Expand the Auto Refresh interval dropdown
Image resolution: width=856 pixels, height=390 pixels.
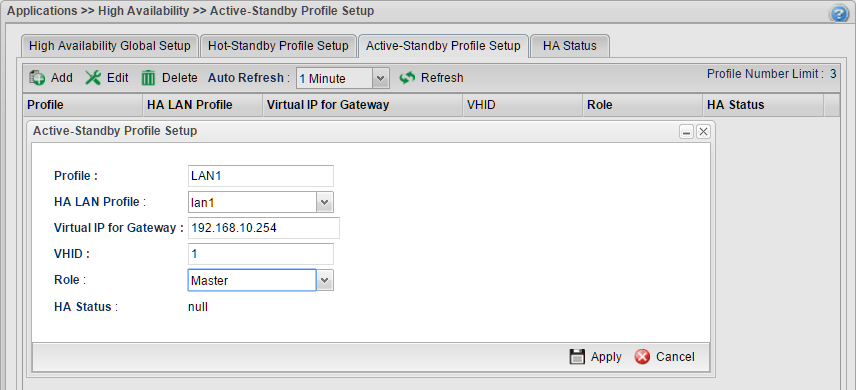[x=381, y=78]
